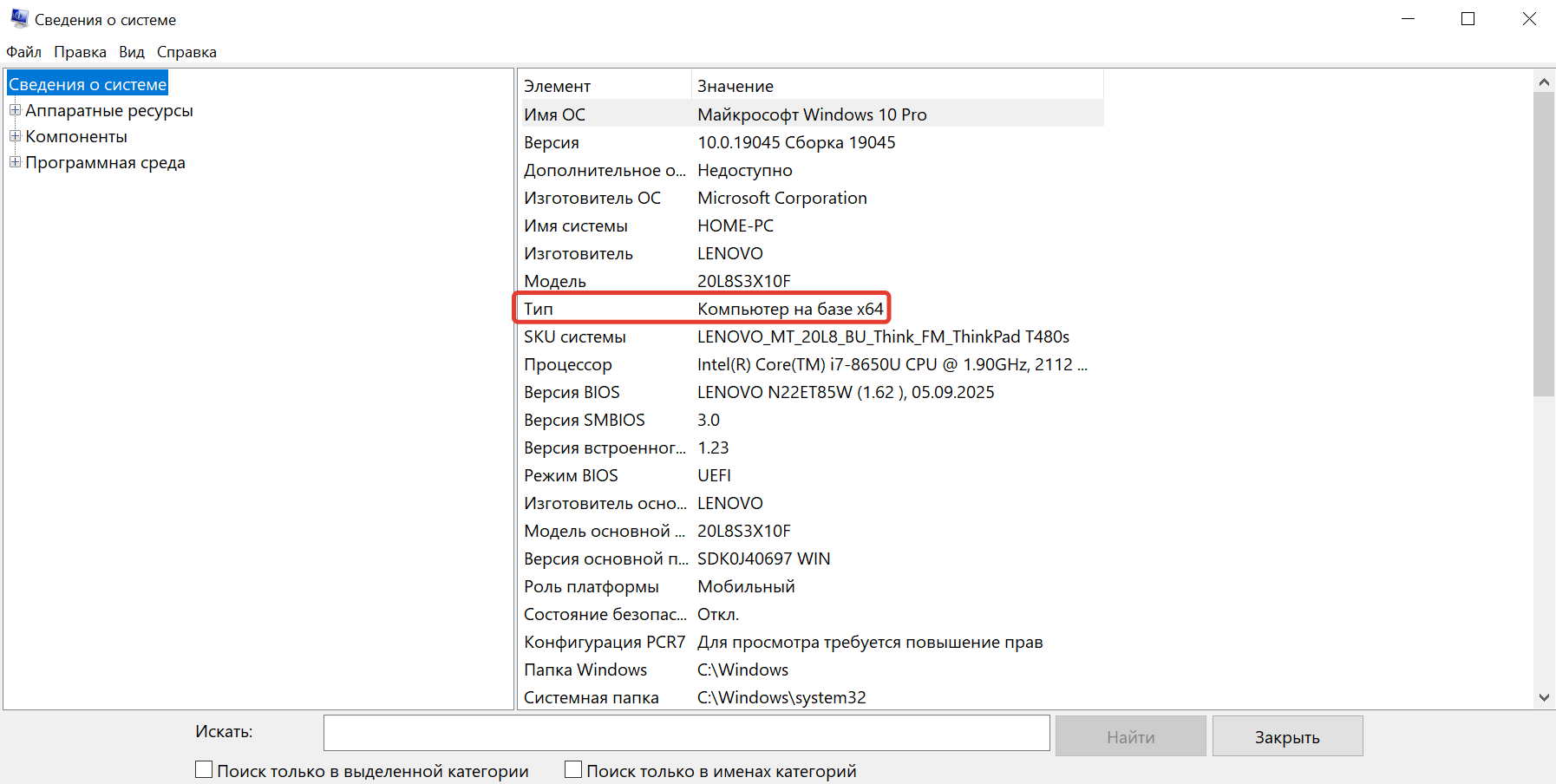Open the Справка menu
This screenshot has height=784, width=1556.
pyautogui.click(x=186, y=52)
